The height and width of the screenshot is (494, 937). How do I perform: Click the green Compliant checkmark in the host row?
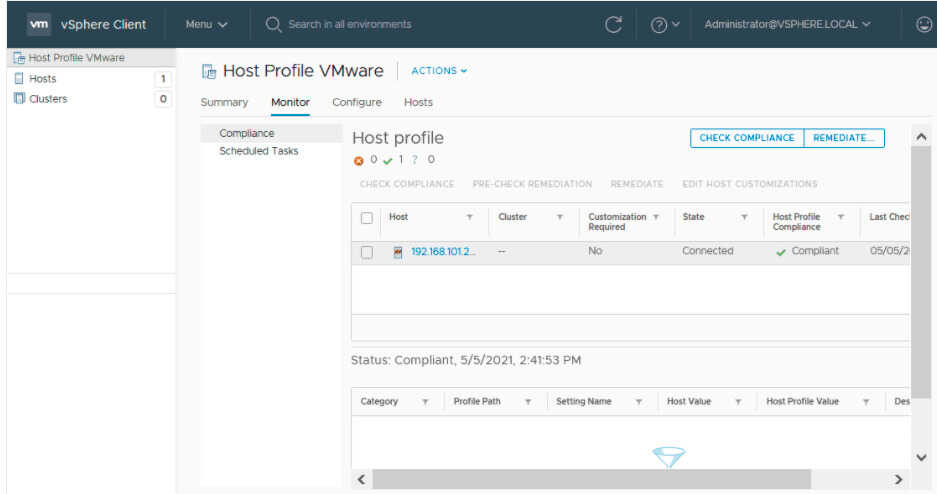780,252
